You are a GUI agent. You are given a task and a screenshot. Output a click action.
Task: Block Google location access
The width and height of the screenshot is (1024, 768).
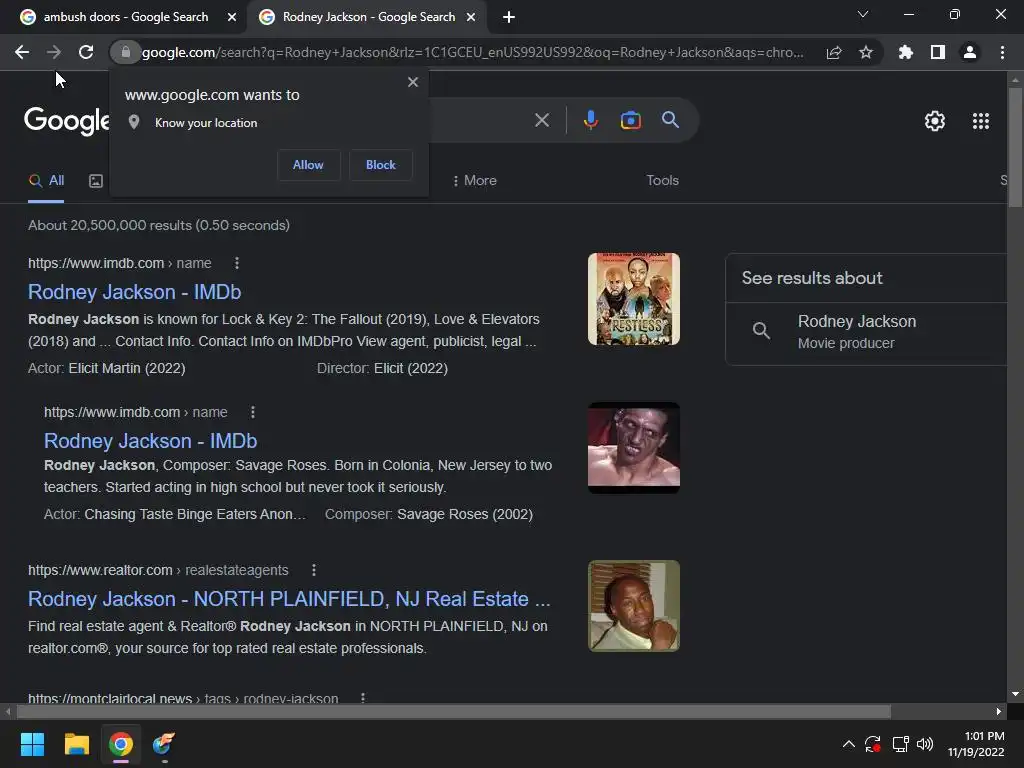pyautogui.click(x=381, y=165)
